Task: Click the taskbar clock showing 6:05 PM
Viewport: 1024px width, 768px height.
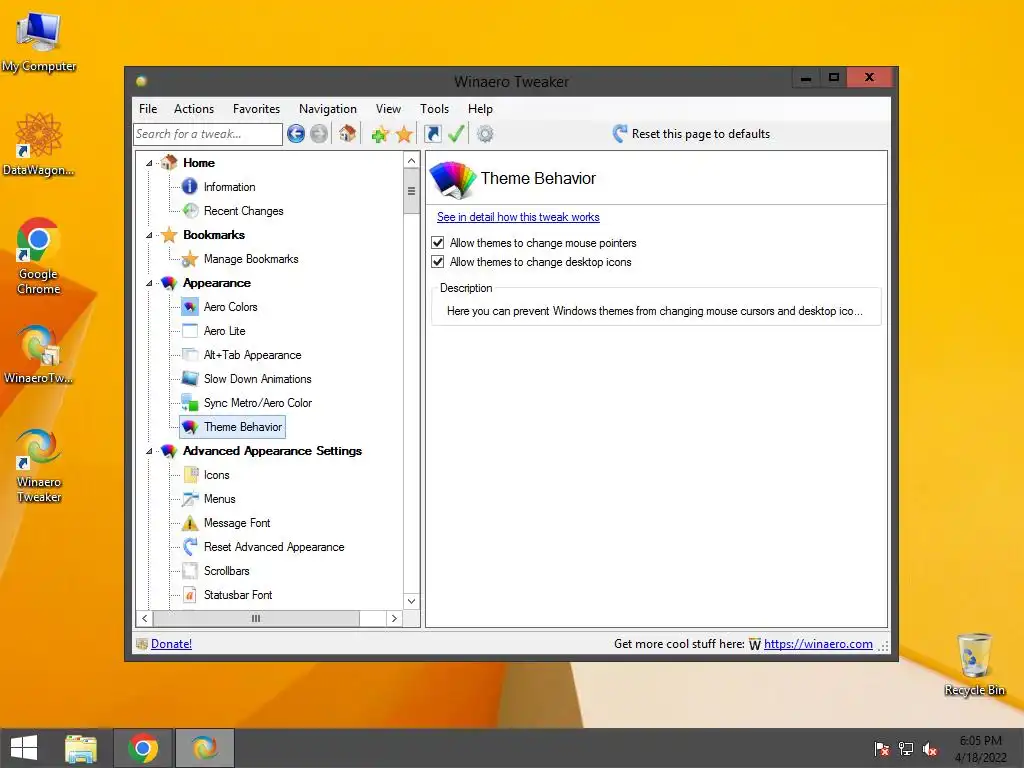Action: 980,749
